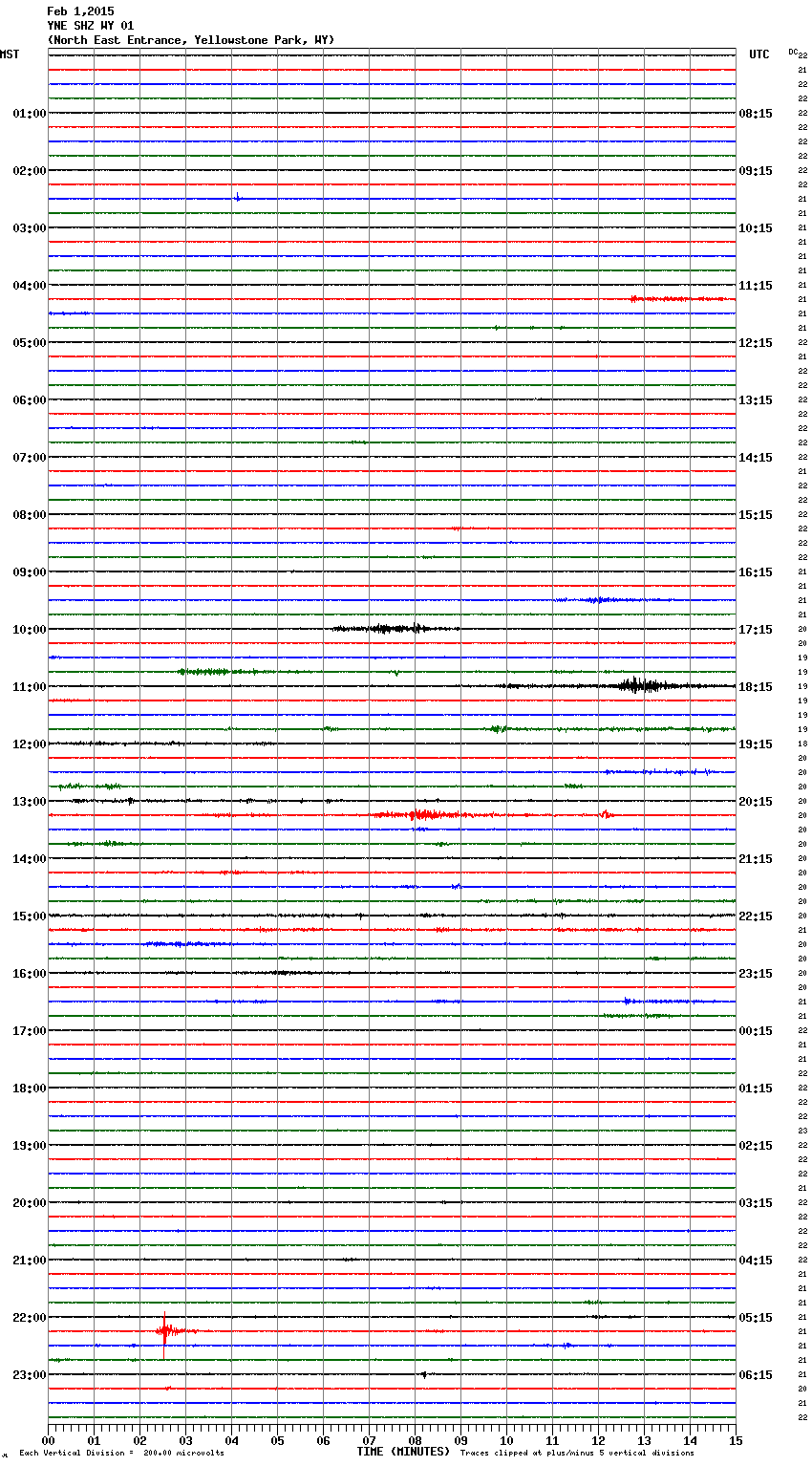This screenshot has height=1466, width=812.
Task: Select the 23:00 MST time label
Action: [30, 1375]
